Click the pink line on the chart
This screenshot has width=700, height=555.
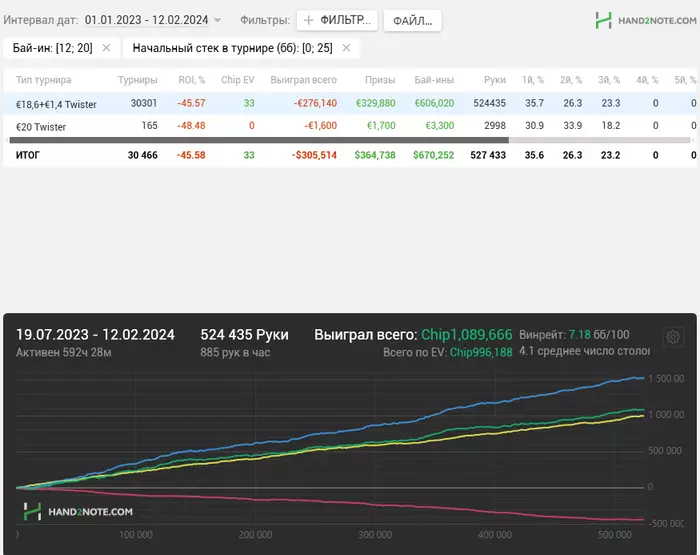(375, 505)
